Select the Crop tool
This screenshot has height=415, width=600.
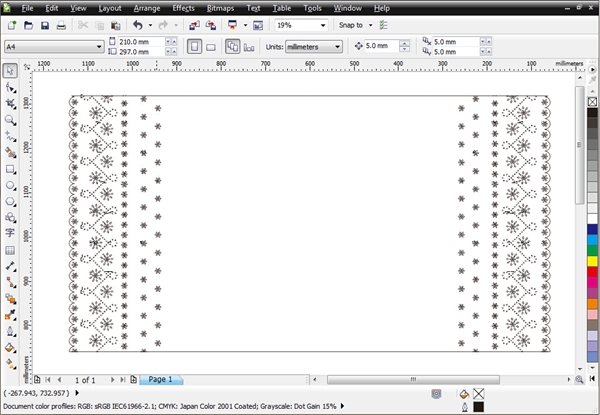pos(10,104)
